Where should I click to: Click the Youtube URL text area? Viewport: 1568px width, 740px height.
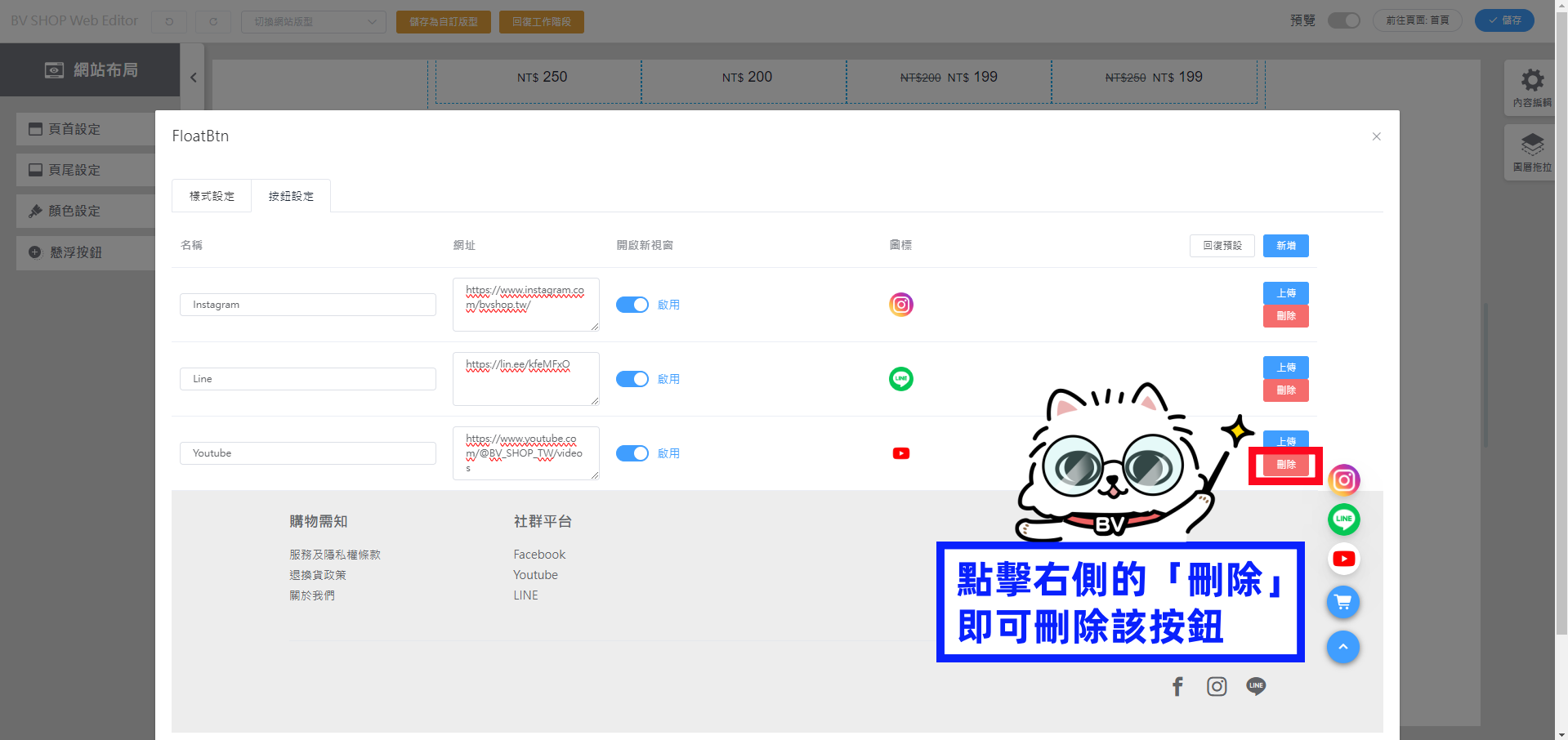coord(525,453)
